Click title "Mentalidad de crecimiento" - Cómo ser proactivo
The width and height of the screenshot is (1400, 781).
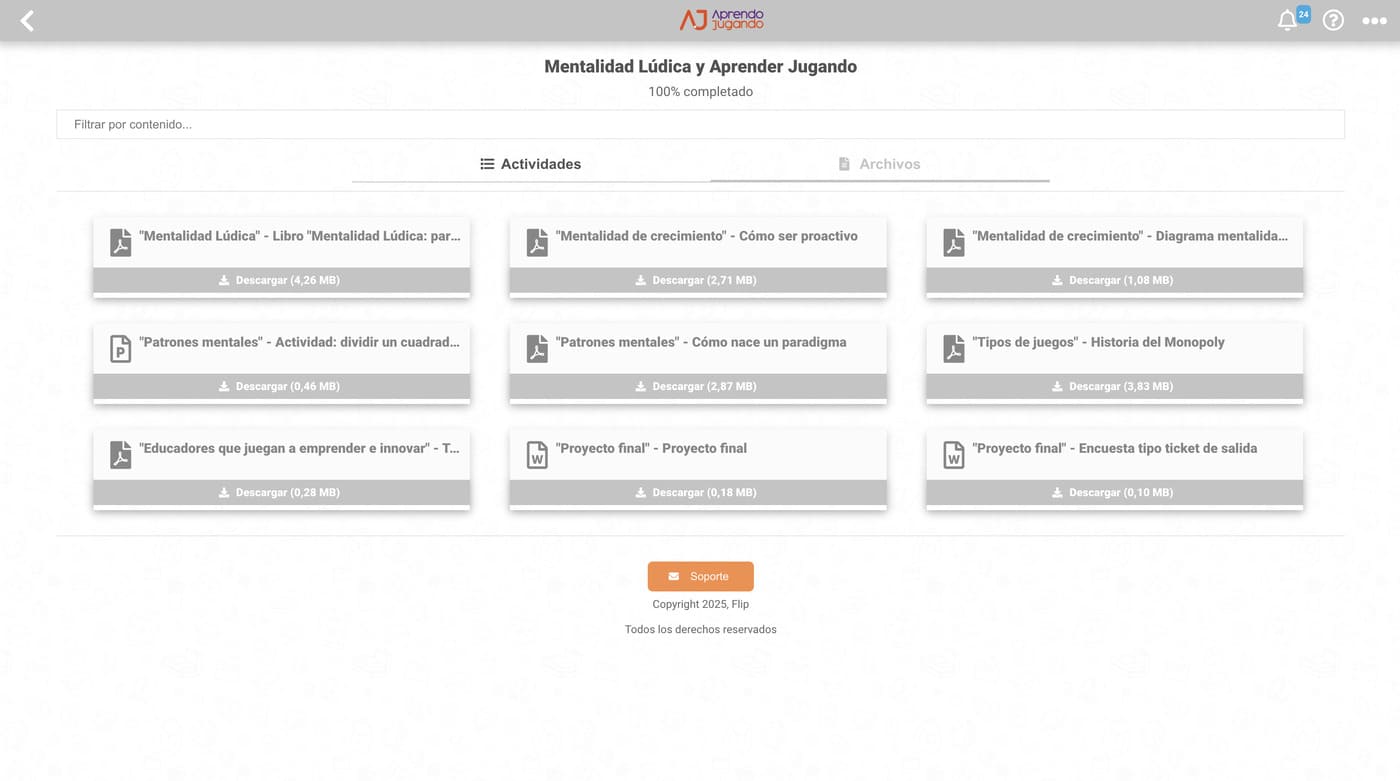[707, 236]
